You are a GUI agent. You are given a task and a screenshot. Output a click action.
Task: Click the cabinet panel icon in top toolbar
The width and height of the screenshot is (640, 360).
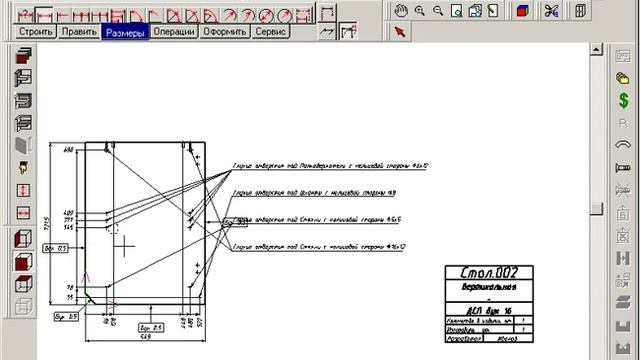580,11
